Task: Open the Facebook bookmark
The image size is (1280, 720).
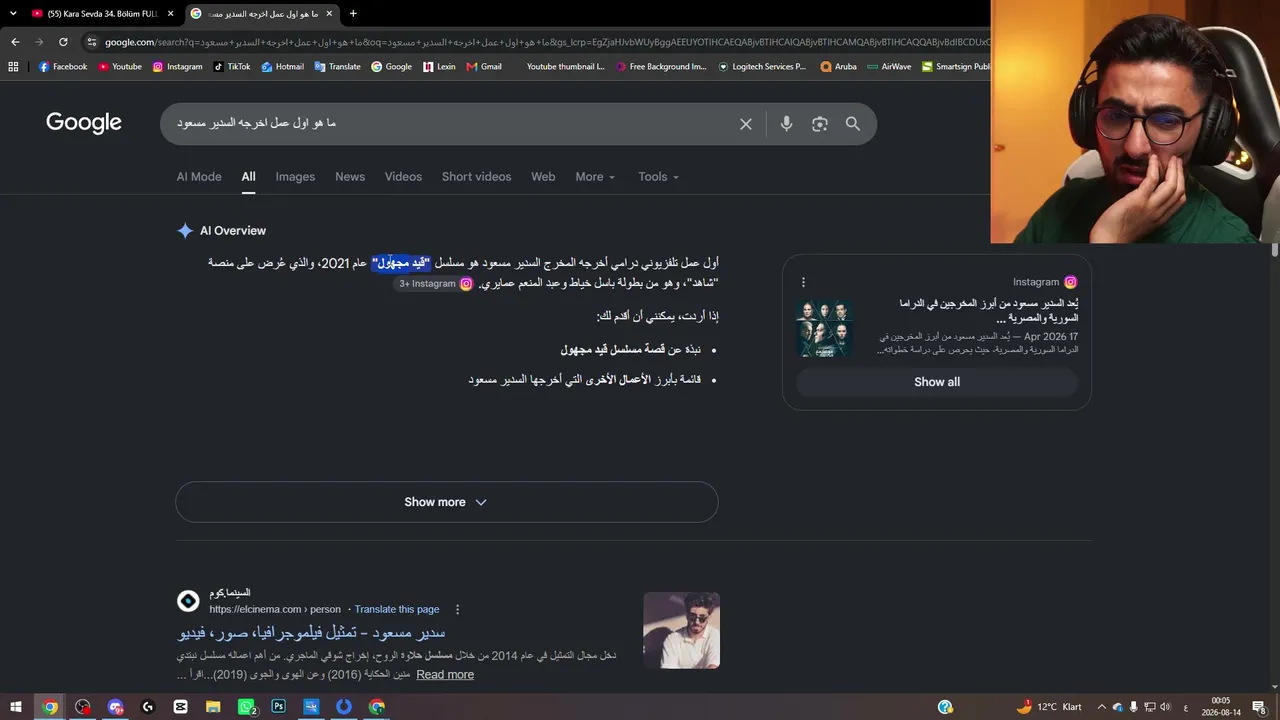Action: point(63,67)
